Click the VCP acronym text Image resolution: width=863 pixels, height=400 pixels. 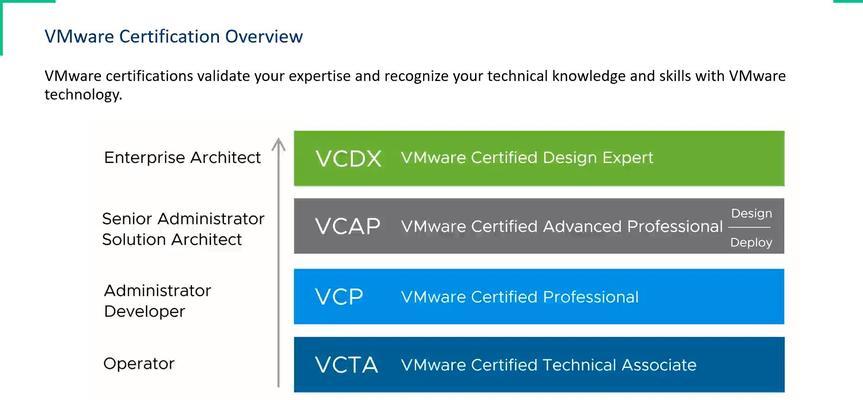point(339,297)
